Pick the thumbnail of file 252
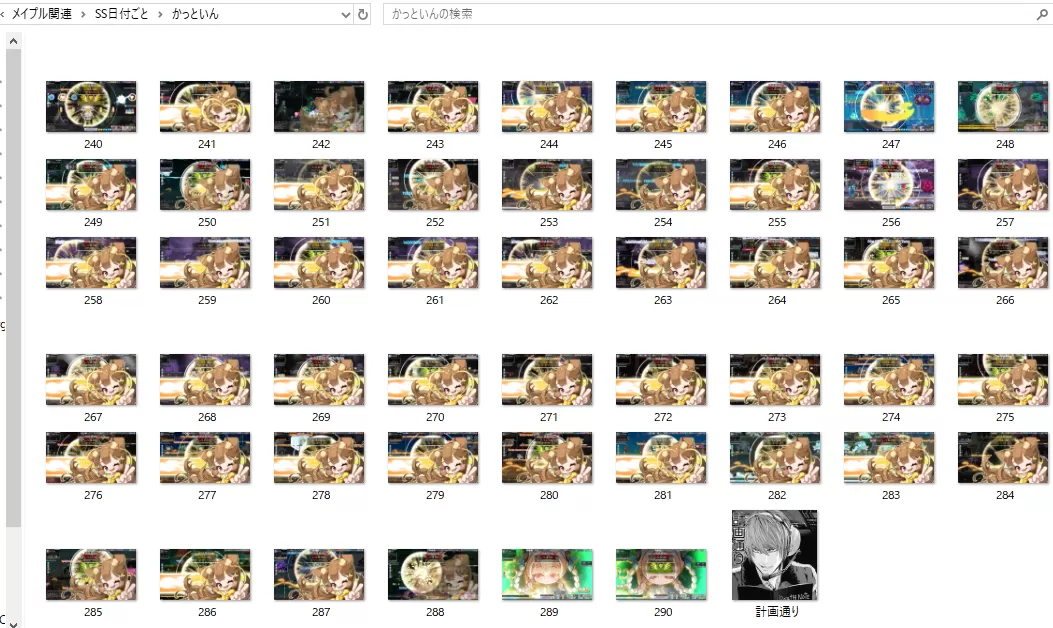 point(433,185)
